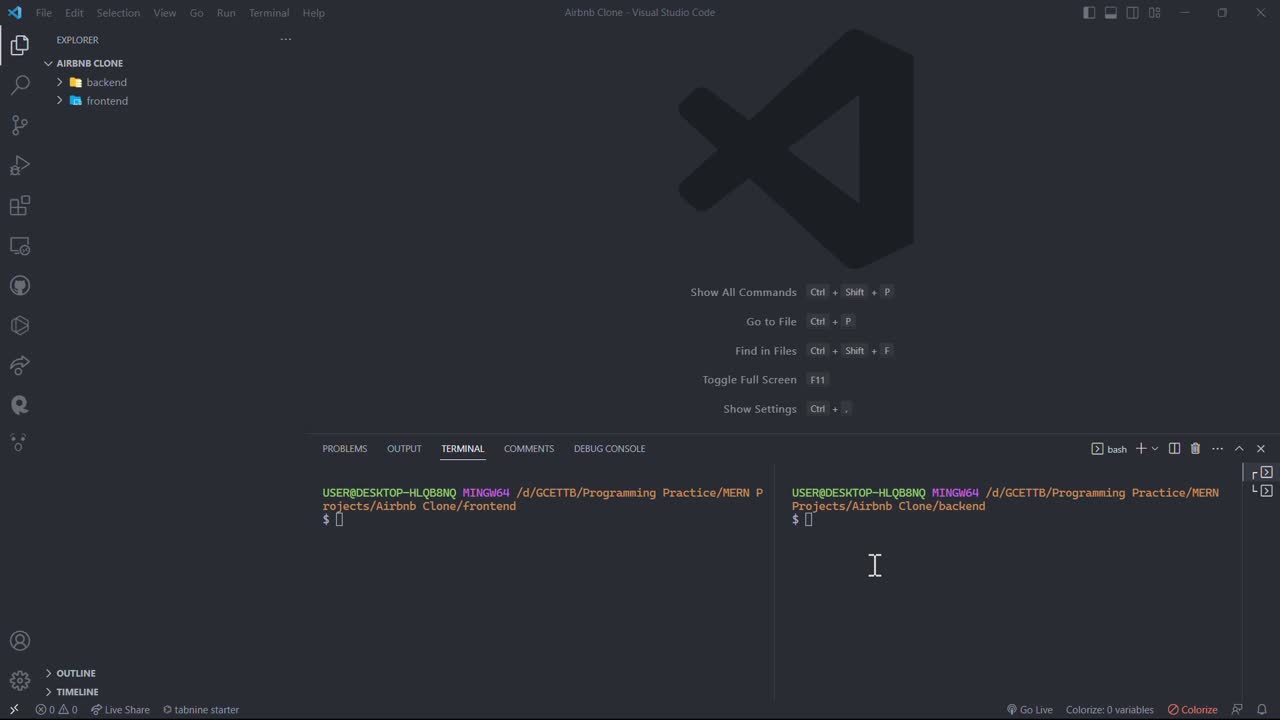The height and width of the screenshot is (720, 1280).
Task: Open the Source Control view
Action: click(x=20, y=125)
